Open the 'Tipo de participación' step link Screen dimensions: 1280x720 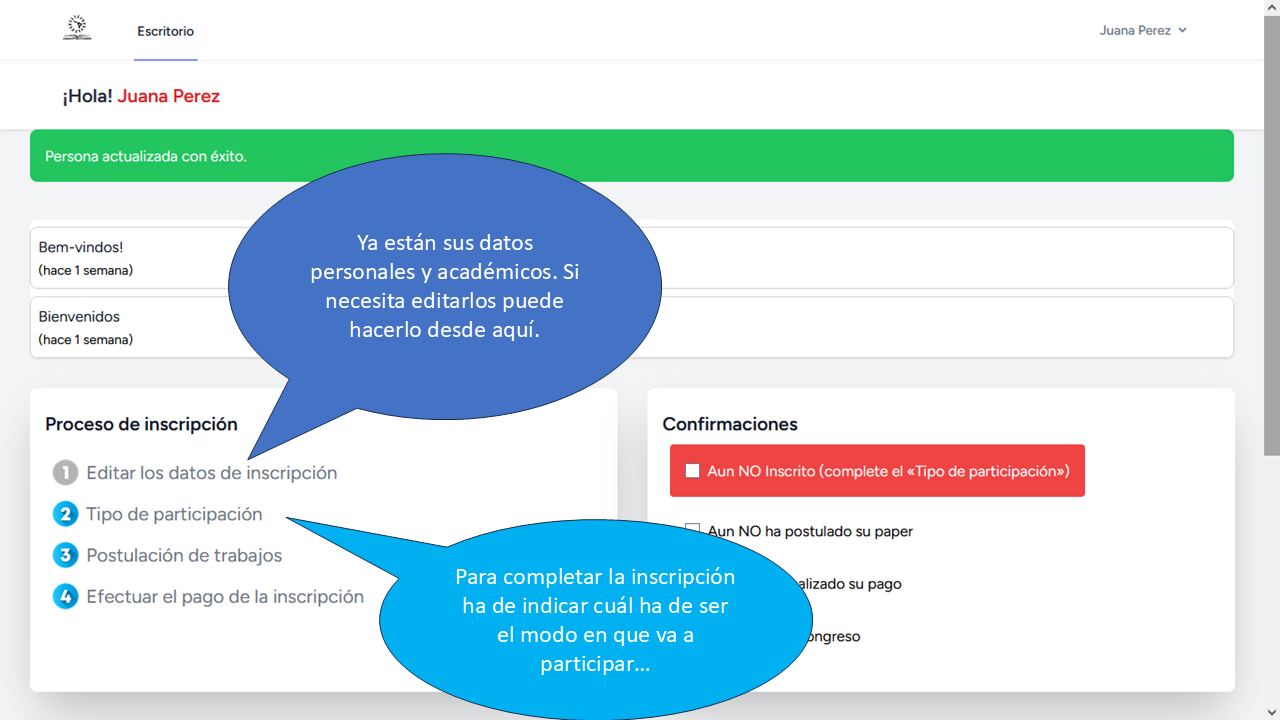tap(174, 514)
